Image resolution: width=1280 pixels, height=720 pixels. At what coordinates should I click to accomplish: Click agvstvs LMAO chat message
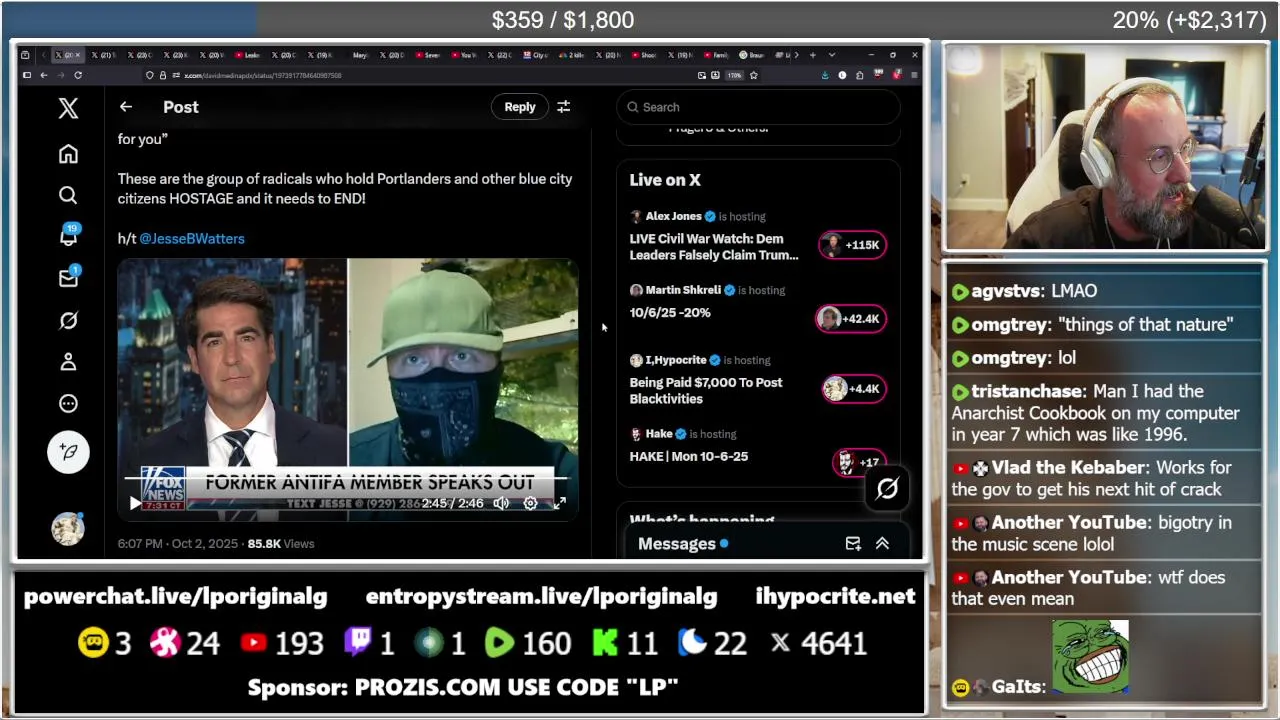(1024, 291)
